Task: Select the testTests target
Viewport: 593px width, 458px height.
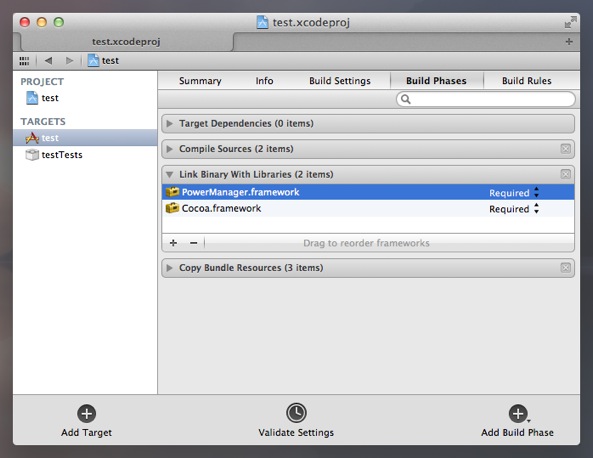Action: pyautogui.click(x=85, y=155)
